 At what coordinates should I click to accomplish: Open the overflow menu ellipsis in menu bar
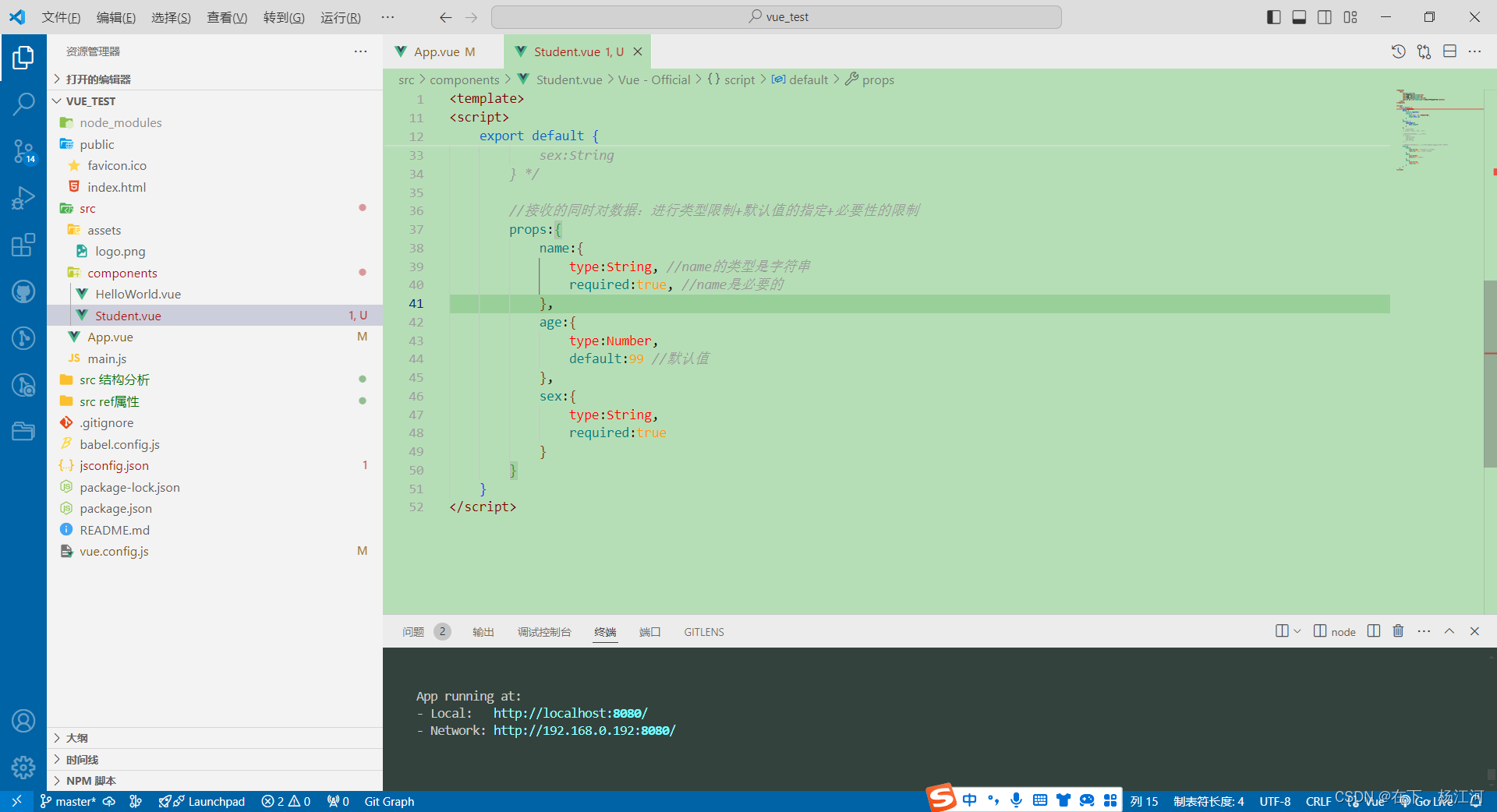pyautogui.click(x=388, y=17)
